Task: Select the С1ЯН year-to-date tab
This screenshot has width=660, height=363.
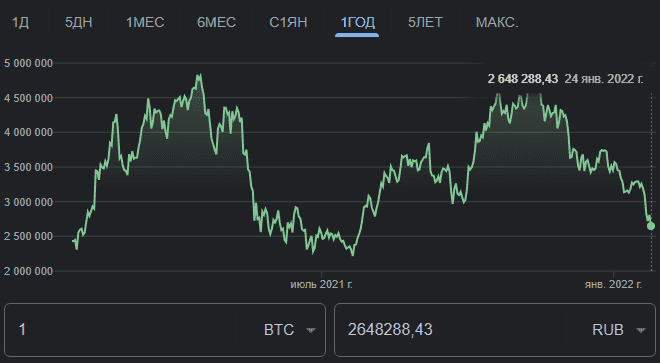Action: [288, 22]
